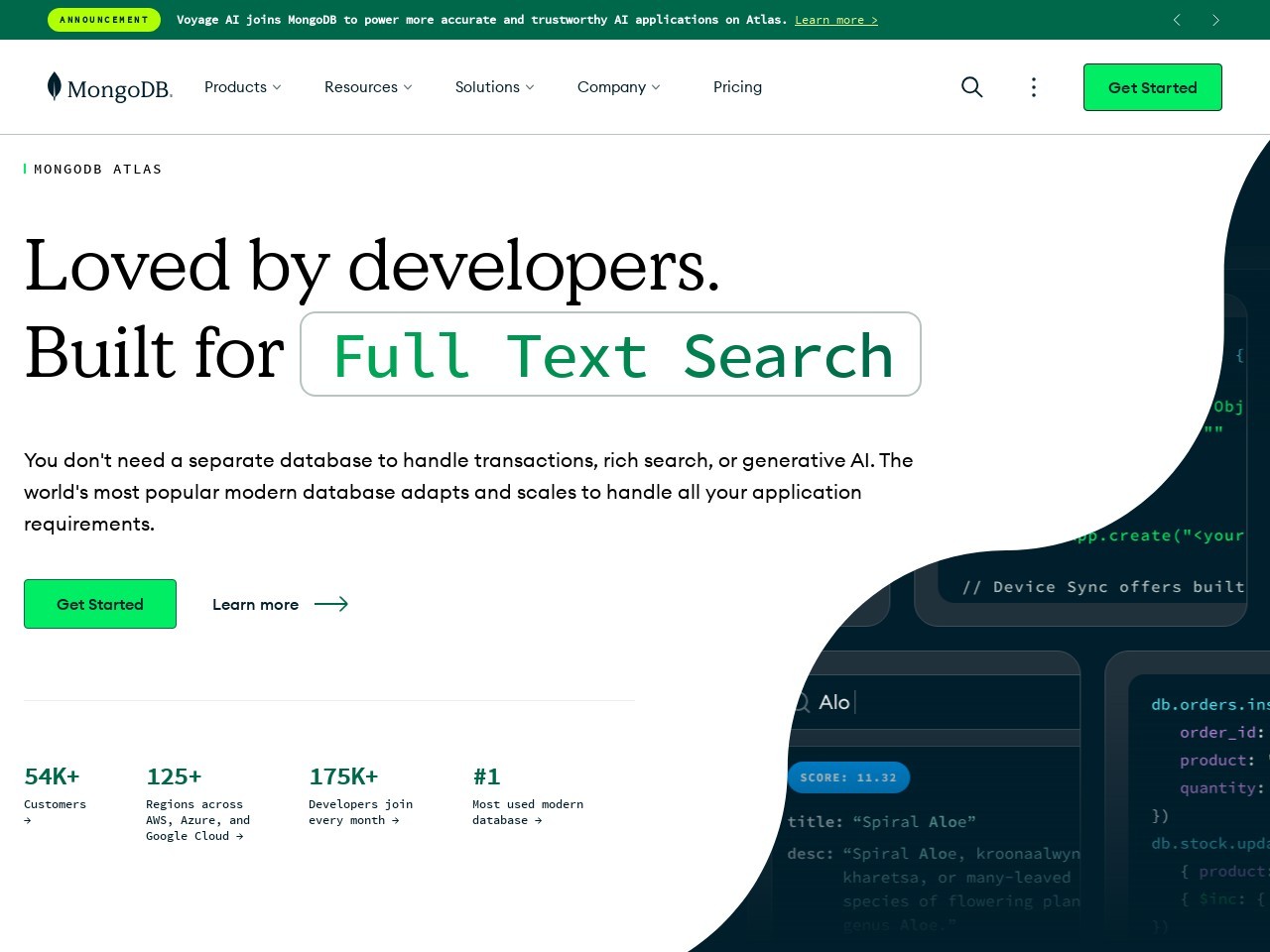Open the 175K+ Developers join stat link
Image resolution: width=1270 pixels, height=952 pixels.
click(361, 795)
